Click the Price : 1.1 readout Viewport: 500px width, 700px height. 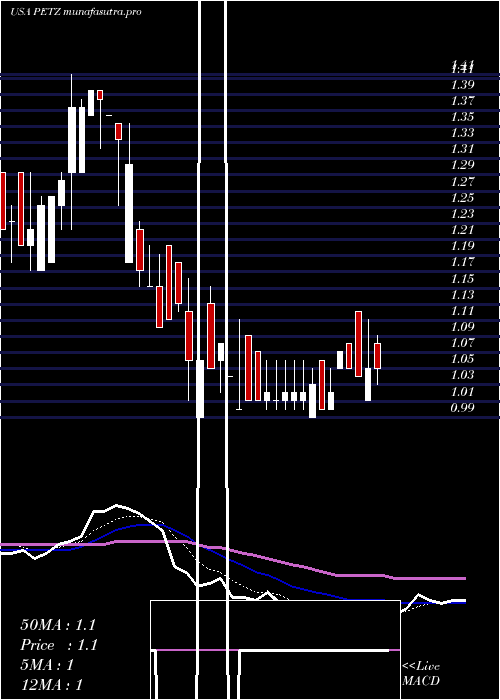tap(59, 645)
